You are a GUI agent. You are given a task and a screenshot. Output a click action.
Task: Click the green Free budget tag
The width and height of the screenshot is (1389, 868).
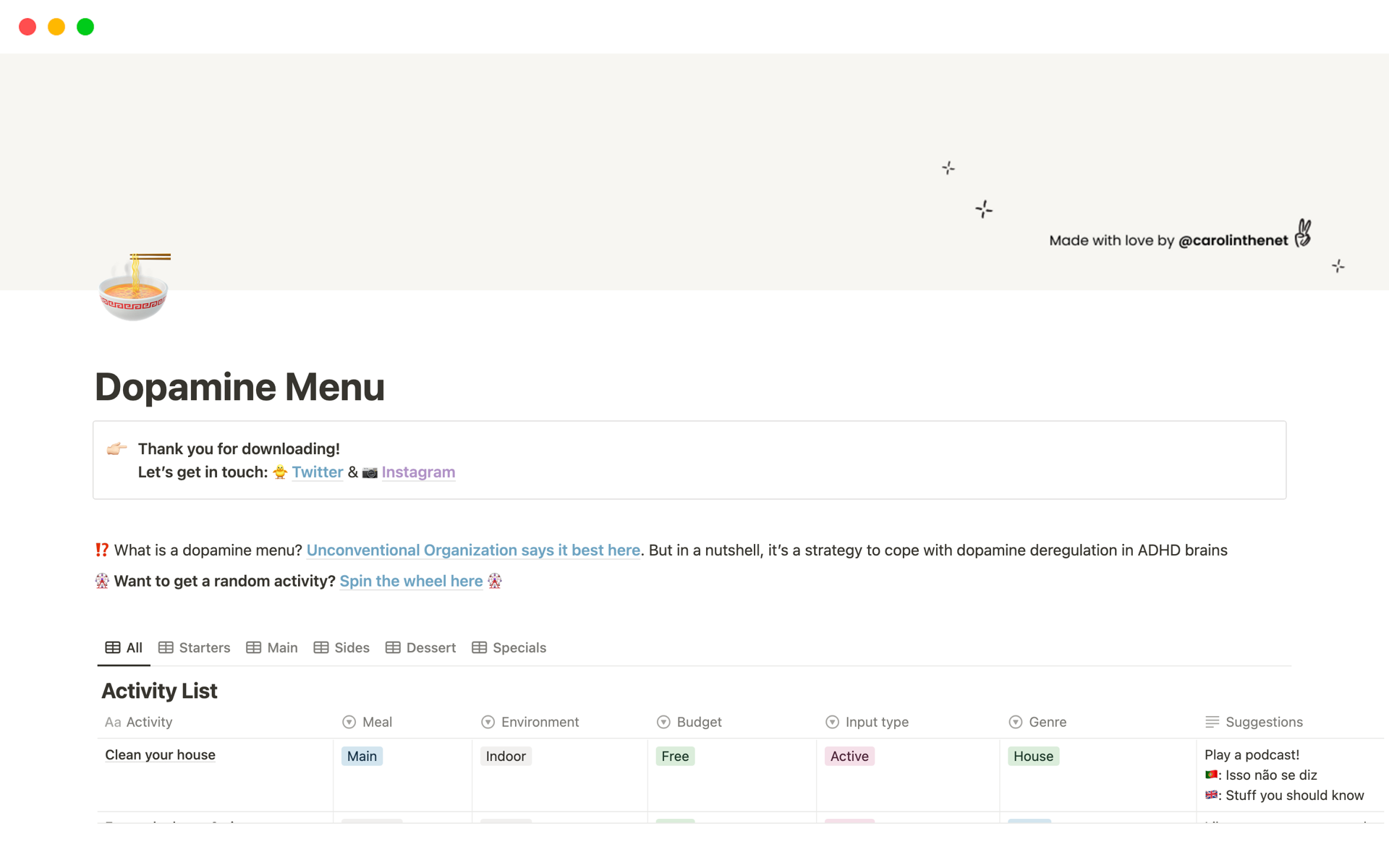point(674,756)
